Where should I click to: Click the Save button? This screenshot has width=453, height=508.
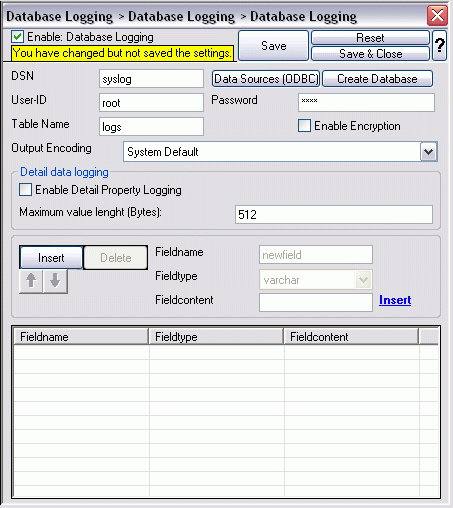click(274, 45)
